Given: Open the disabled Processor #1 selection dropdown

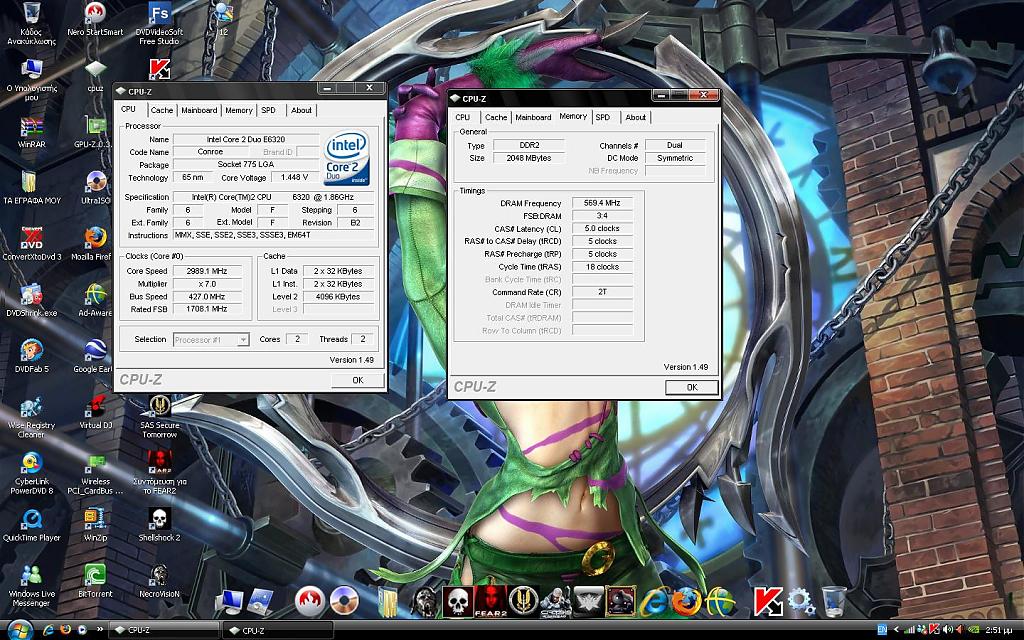Looking at the screenshot, I should [211, 340].
